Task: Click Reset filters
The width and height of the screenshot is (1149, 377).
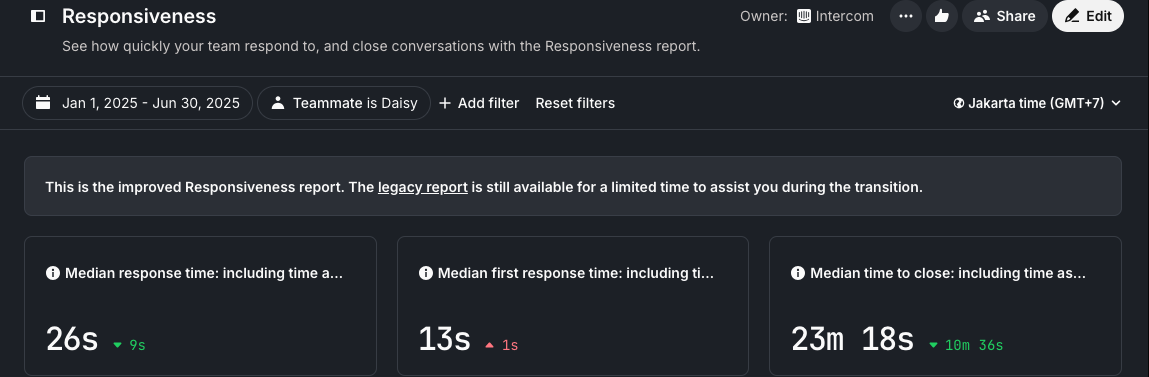Action: [x=575, y=103]
